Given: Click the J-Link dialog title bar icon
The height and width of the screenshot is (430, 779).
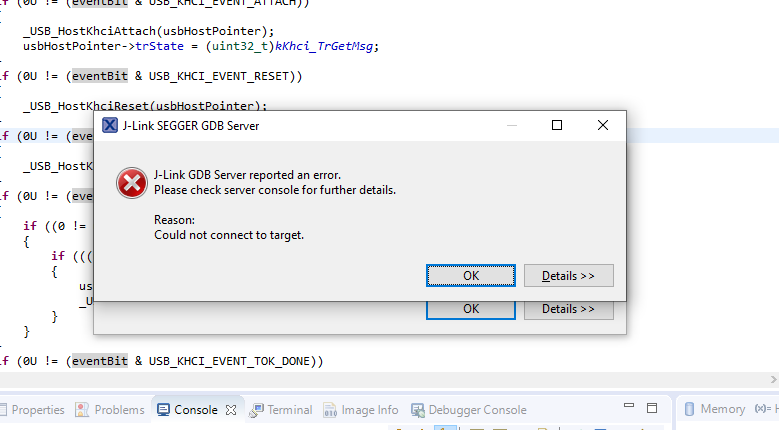Looking at the screenshot, I should coord(110,125).
